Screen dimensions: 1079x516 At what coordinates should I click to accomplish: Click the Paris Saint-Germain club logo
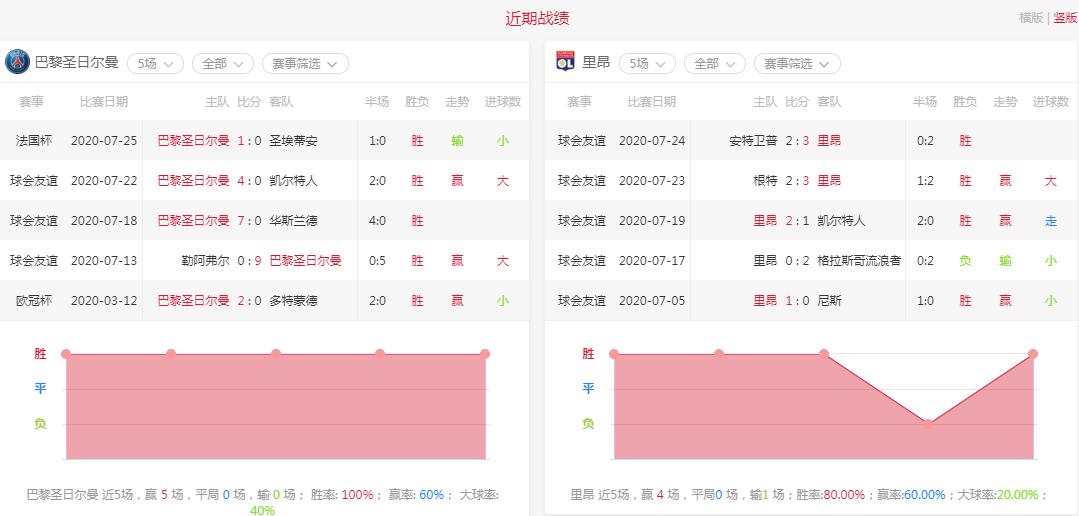17,62
